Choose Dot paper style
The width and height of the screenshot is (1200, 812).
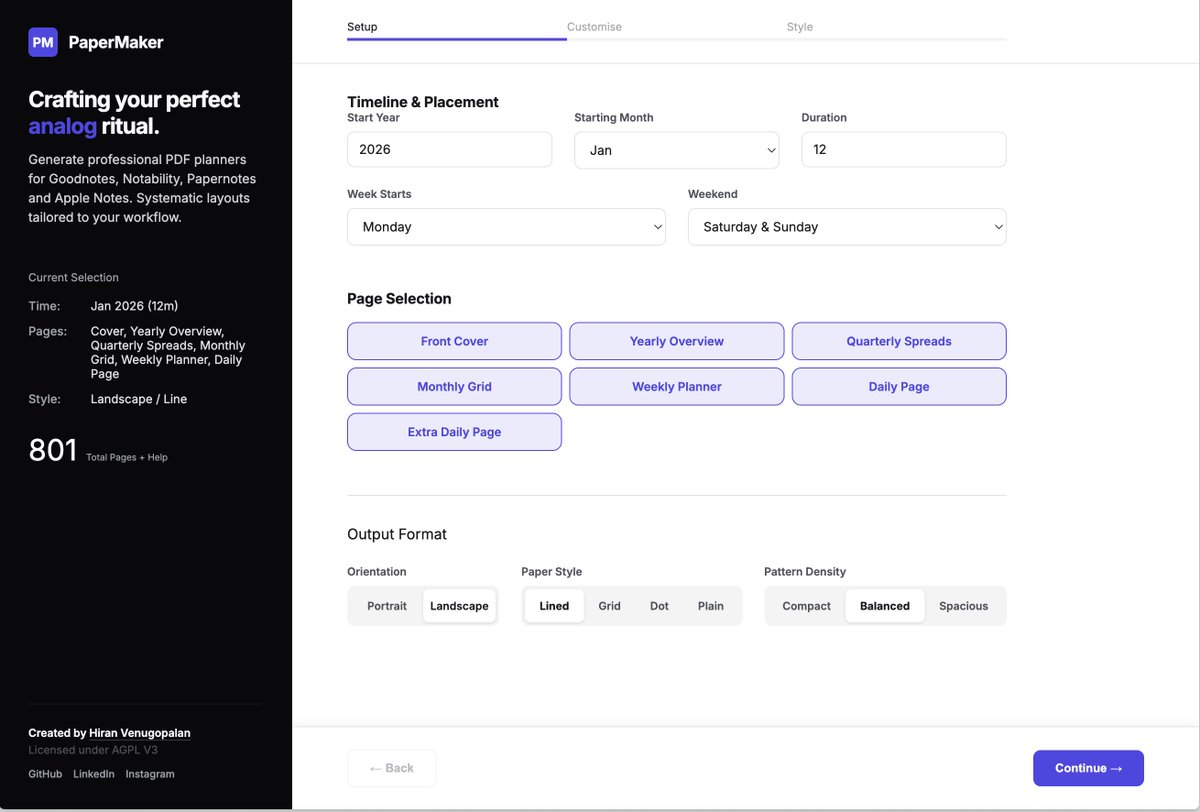(x=659, y=606)
